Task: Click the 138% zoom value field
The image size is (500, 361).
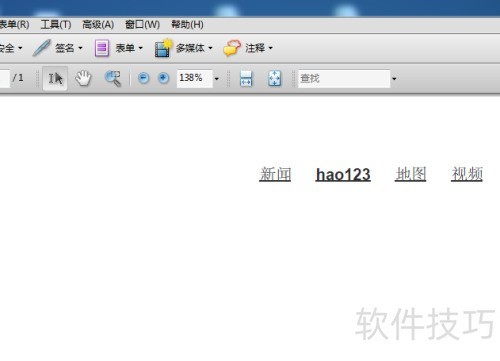Action: [x=195, y=79]
